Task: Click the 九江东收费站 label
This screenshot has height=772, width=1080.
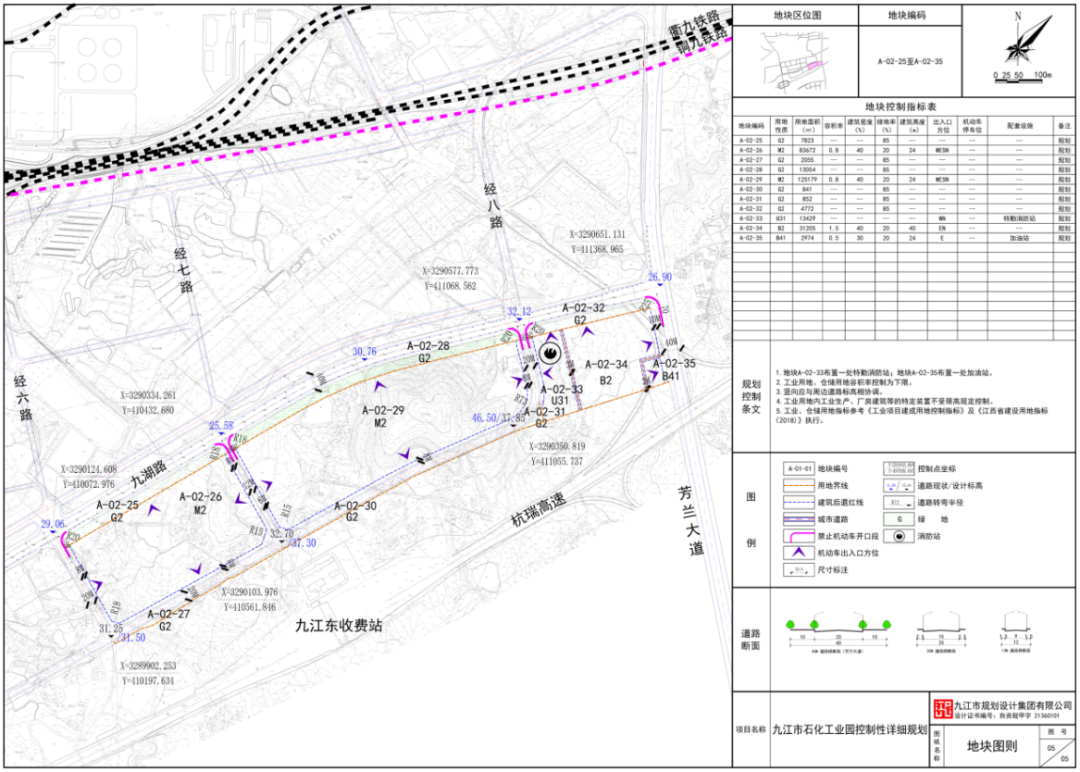Action: pos(338,626)
